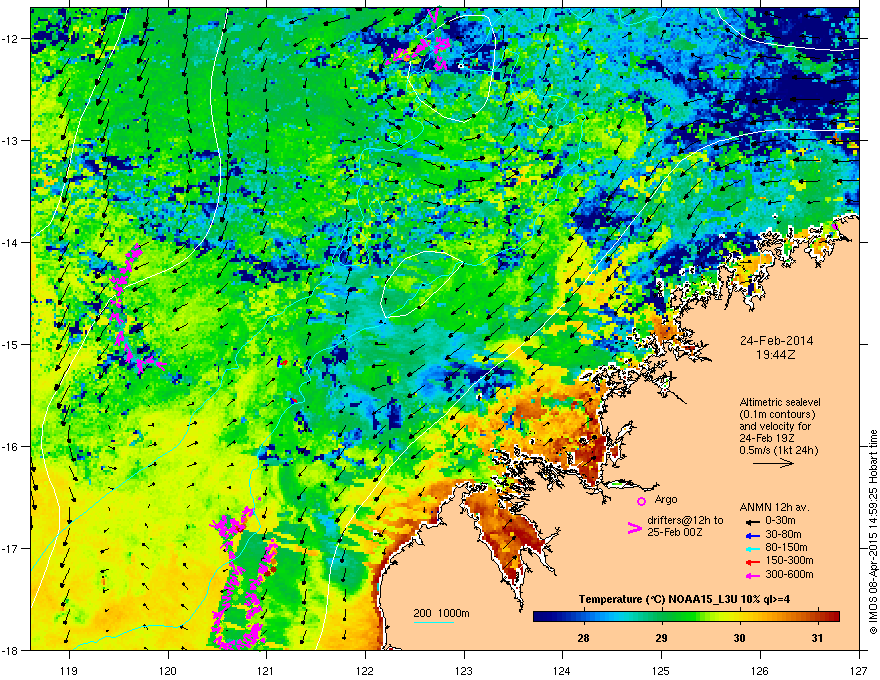Click the 0.5m/s velocity scale arrow
Viewport: 880px width, 680px height.
(x=773, y=463)
